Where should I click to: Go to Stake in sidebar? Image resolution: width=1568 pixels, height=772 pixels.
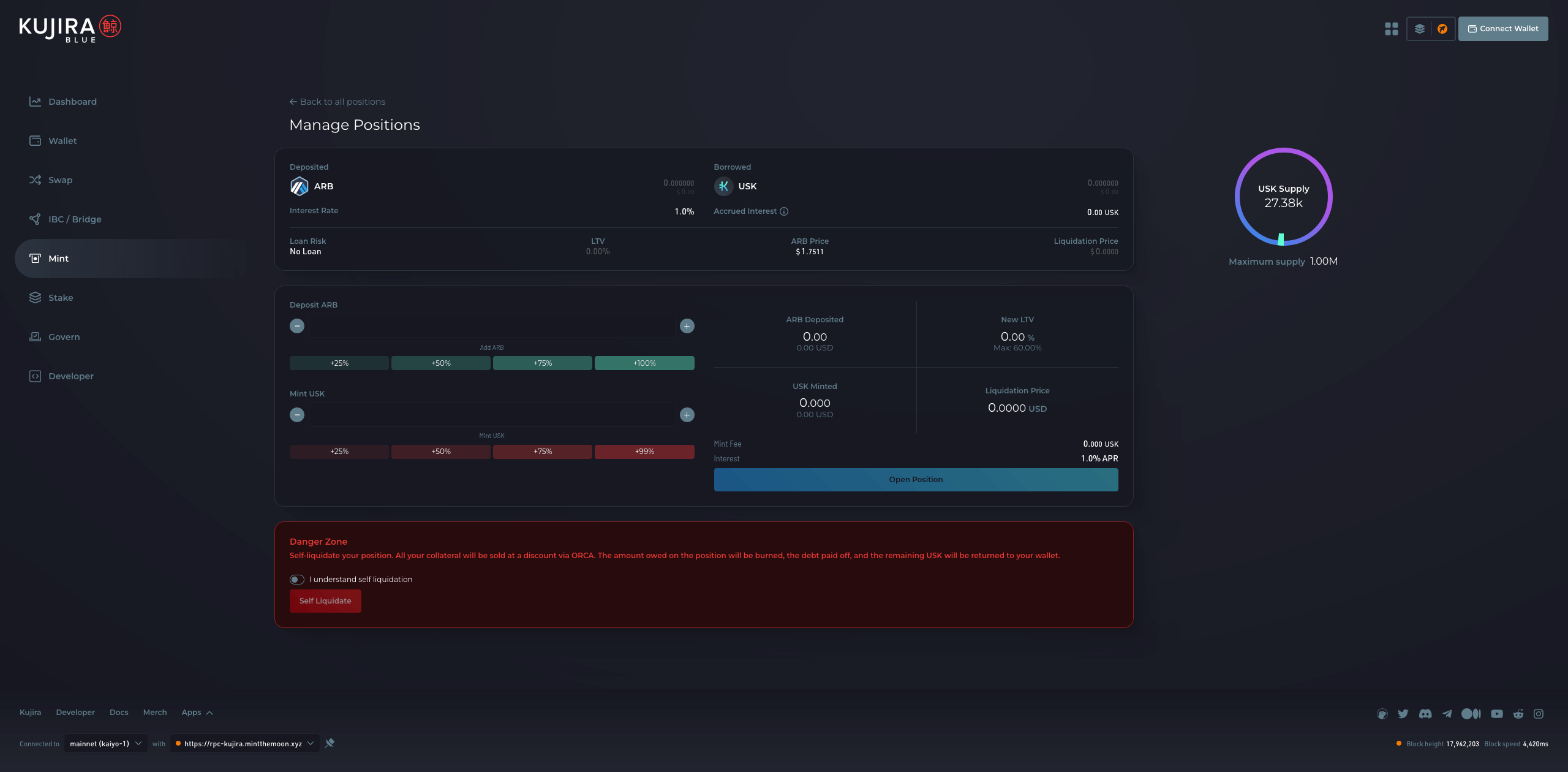(x=61, y=298)
